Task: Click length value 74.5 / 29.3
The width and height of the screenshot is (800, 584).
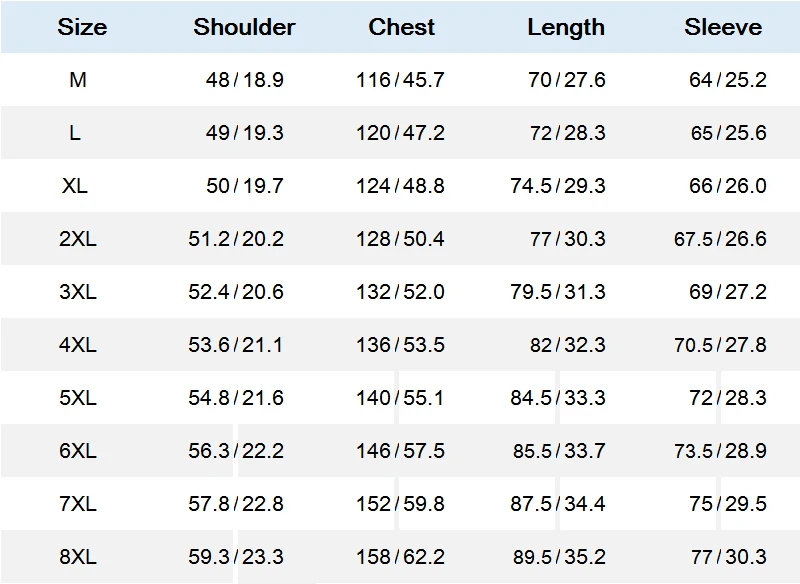Action: click(558, 186)
